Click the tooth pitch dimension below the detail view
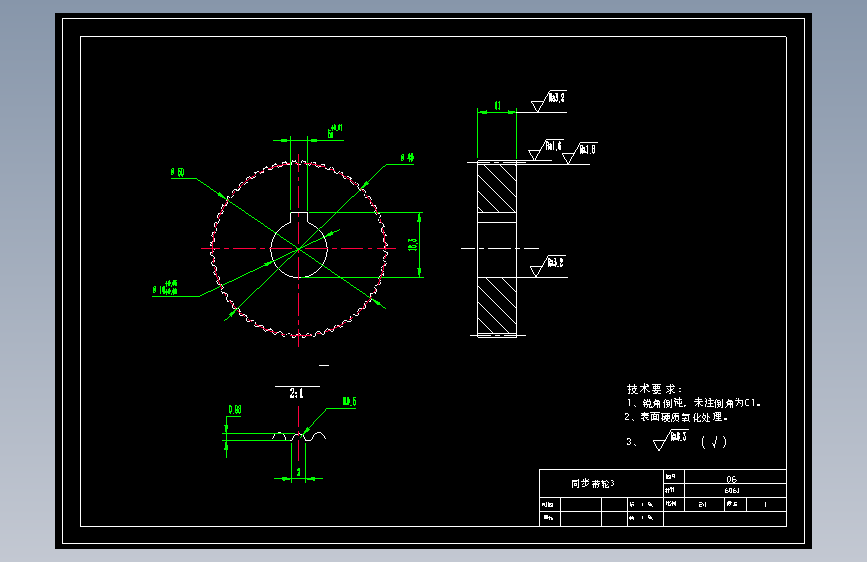 coord(299,472)
